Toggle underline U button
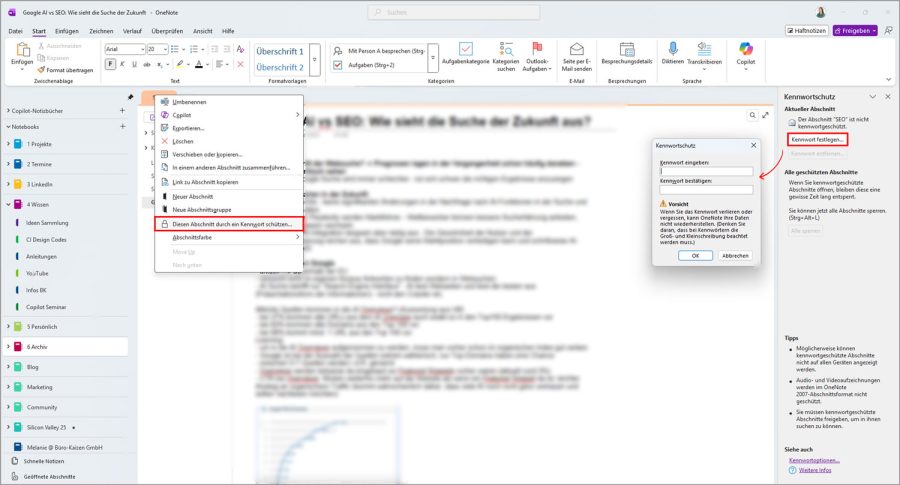Viewport: 900px width, 485px height. click(x=134, y=64)
